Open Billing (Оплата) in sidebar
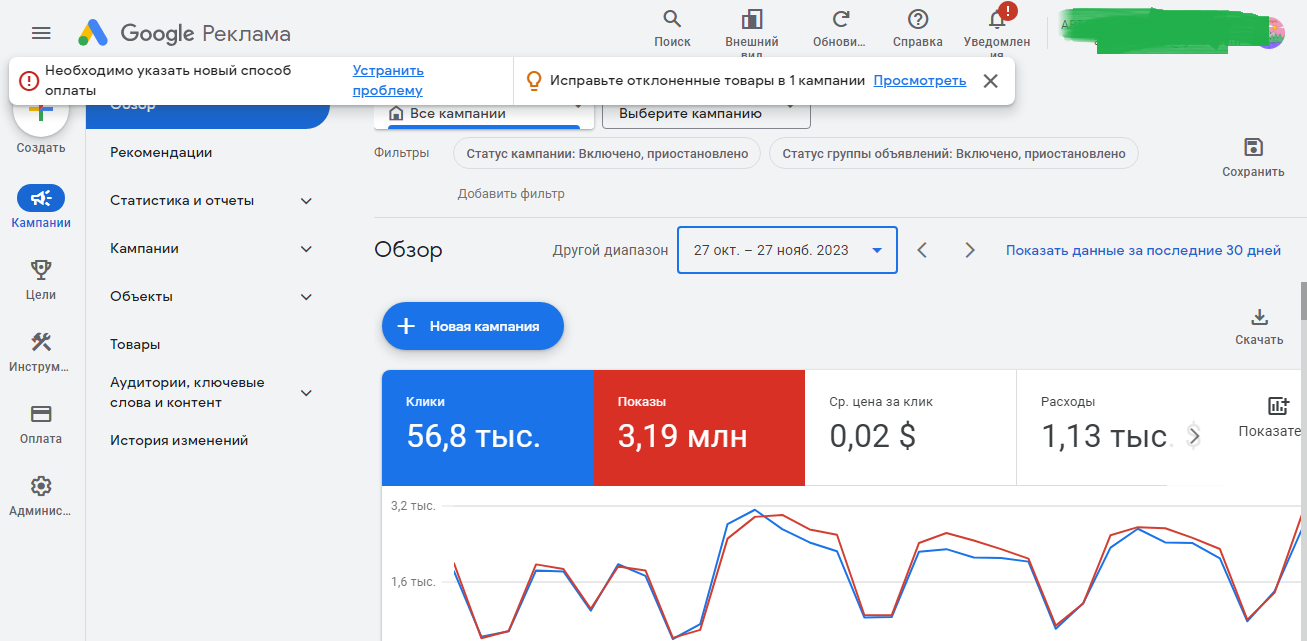Image resolution: width=1307 pixels, height=641 pixels. coord(41,414)
